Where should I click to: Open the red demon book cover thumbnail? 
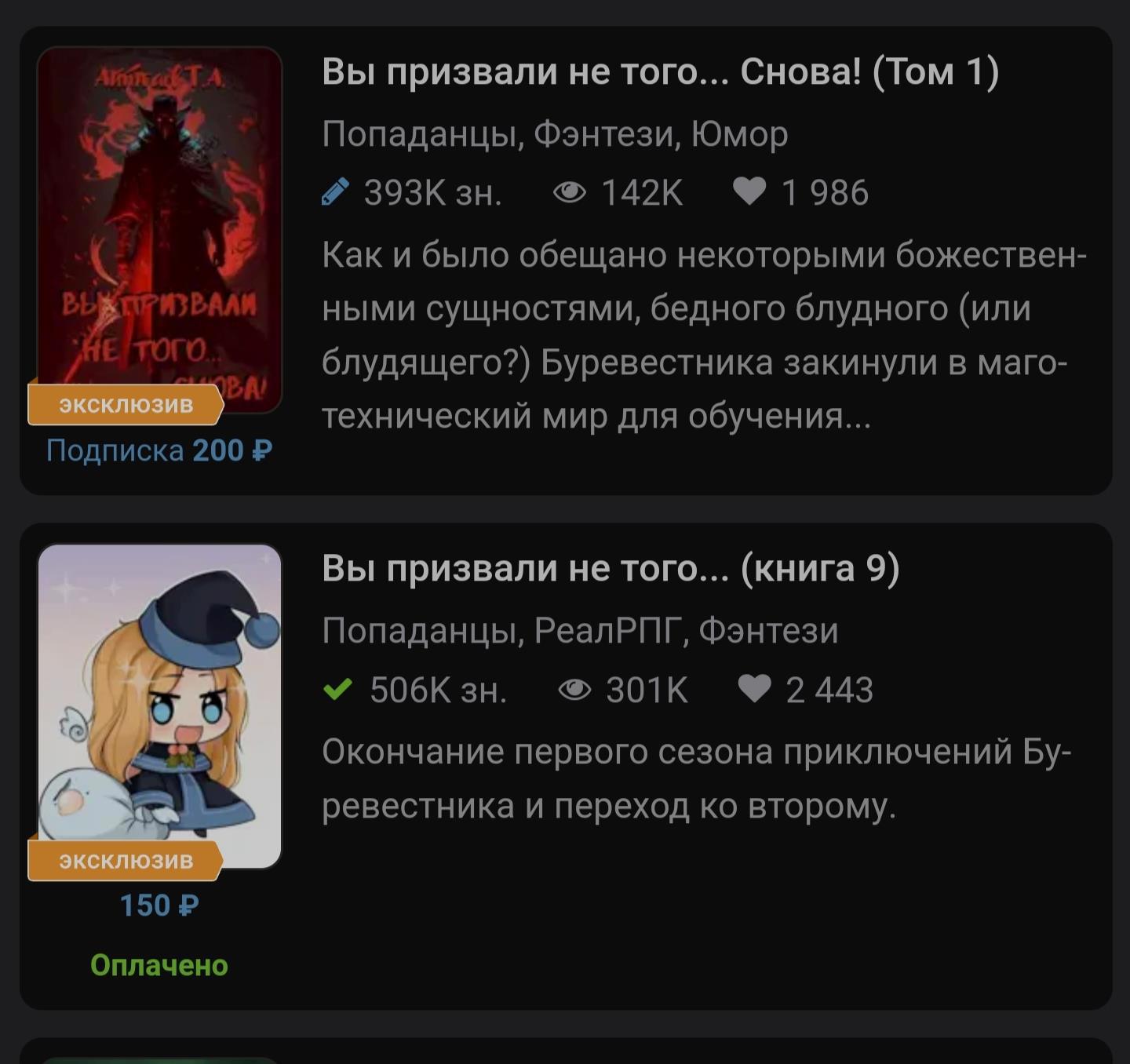coord(159,229)
